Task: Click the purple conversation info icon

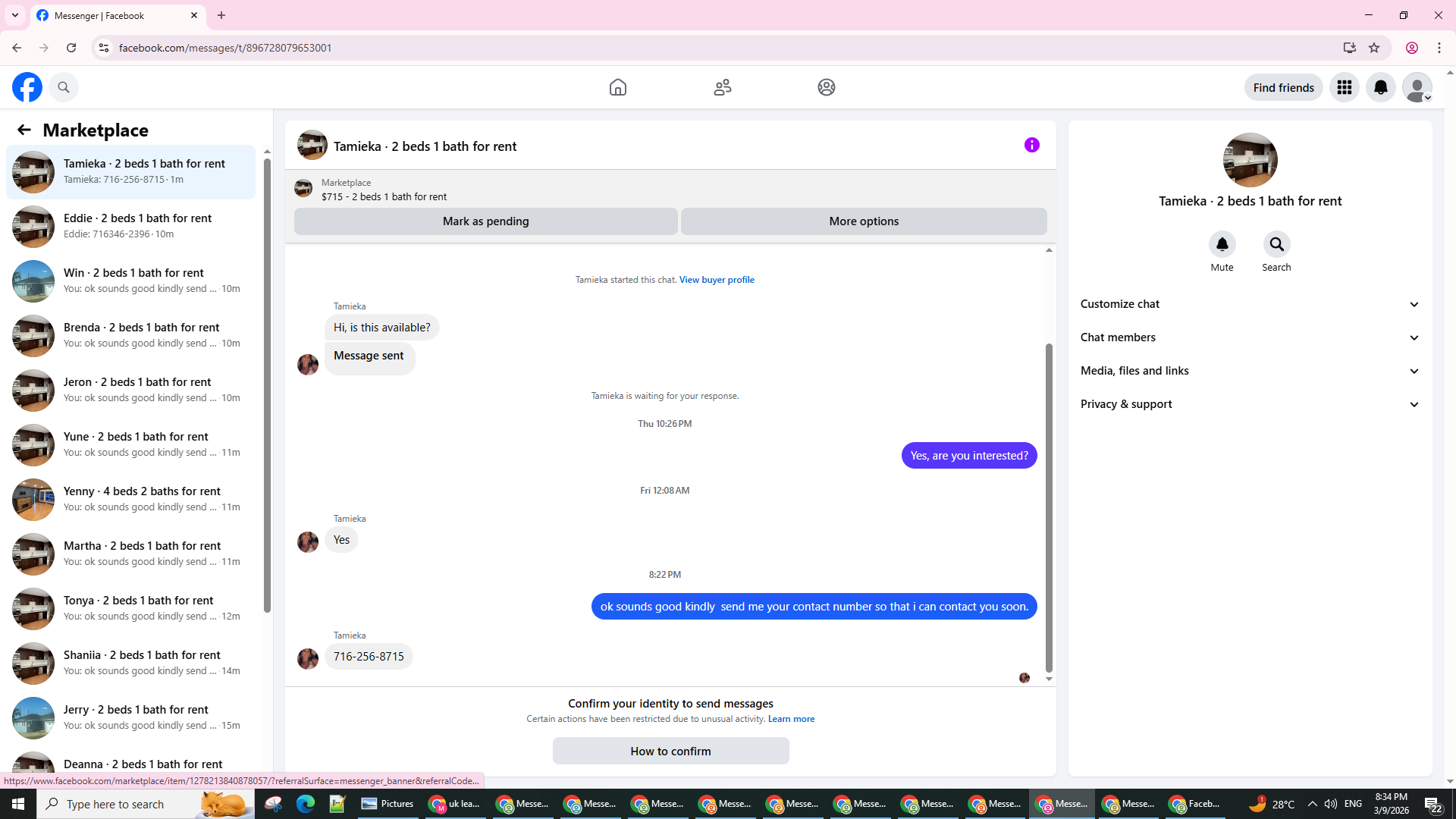Action: click(x=1031, y=145)
